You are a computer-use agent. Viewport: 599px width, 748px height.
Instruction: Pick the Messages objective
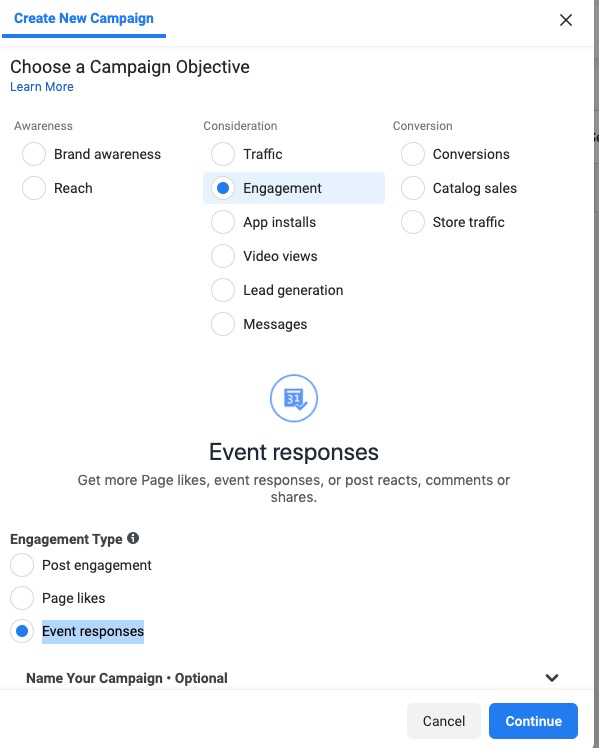click(223, 324)
